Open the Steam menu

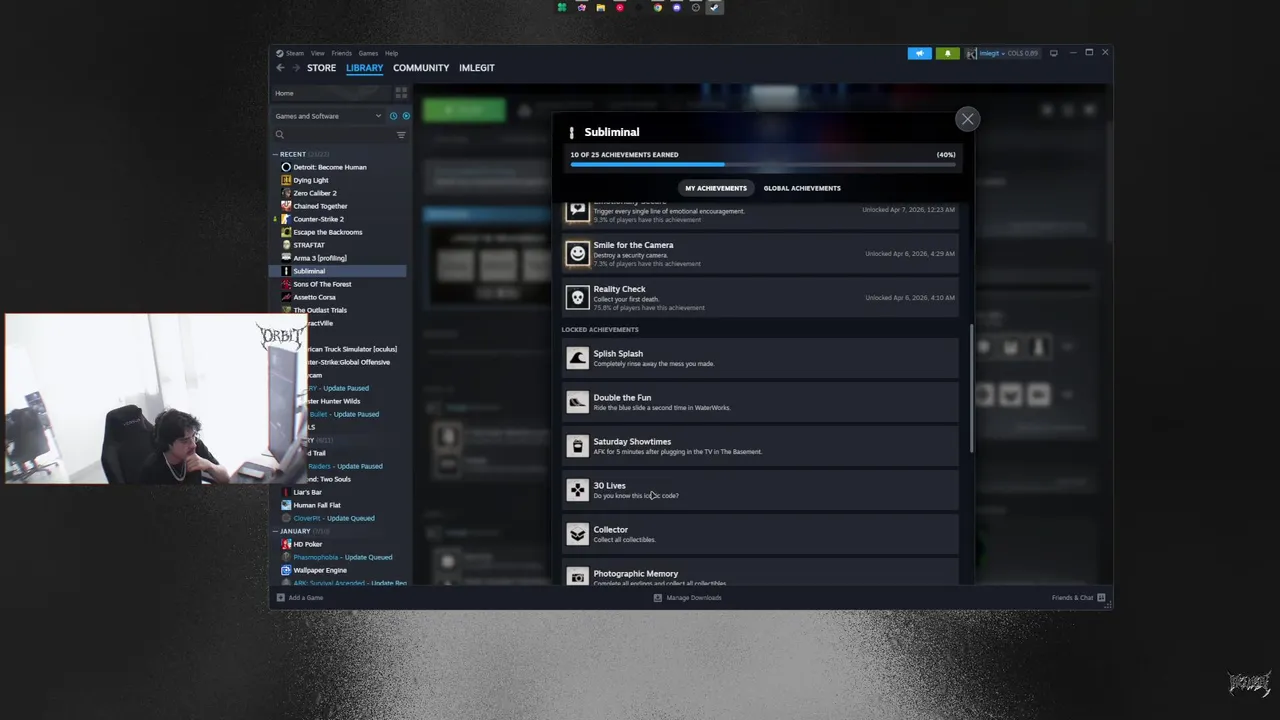290,53
